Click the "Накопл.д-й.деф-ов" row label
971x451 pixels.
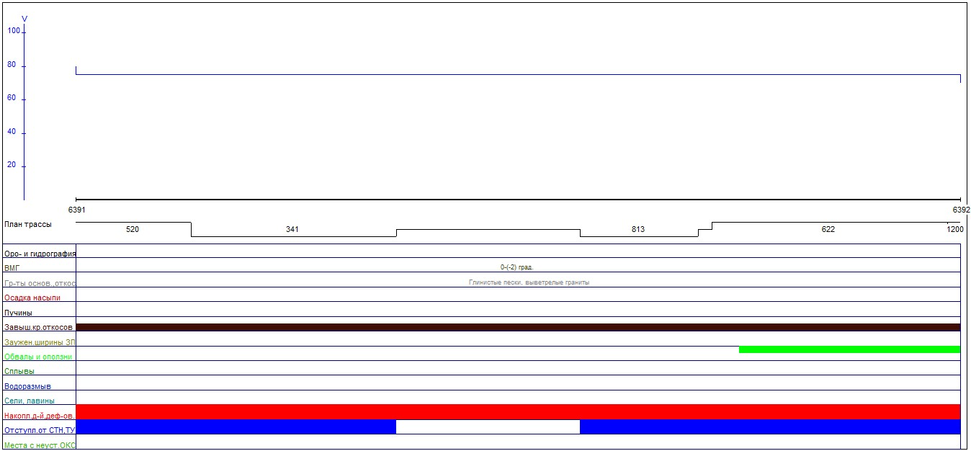click(x=40, y=416)
